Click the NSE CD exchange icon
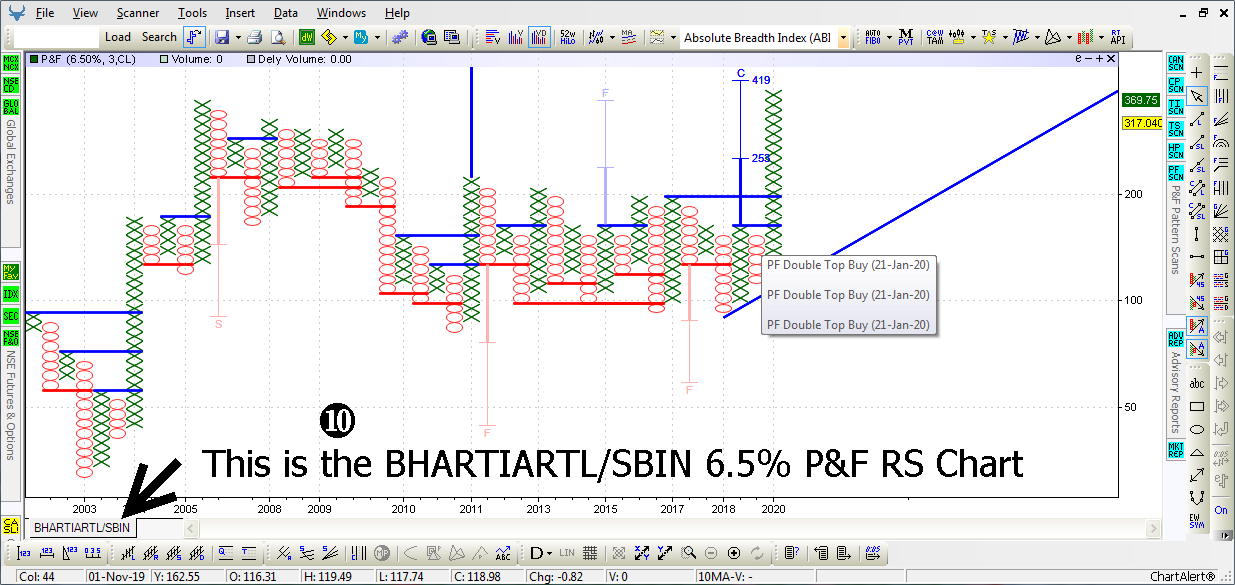The height and width of the screenshot is (585, 1235). (x=10, y=85)
